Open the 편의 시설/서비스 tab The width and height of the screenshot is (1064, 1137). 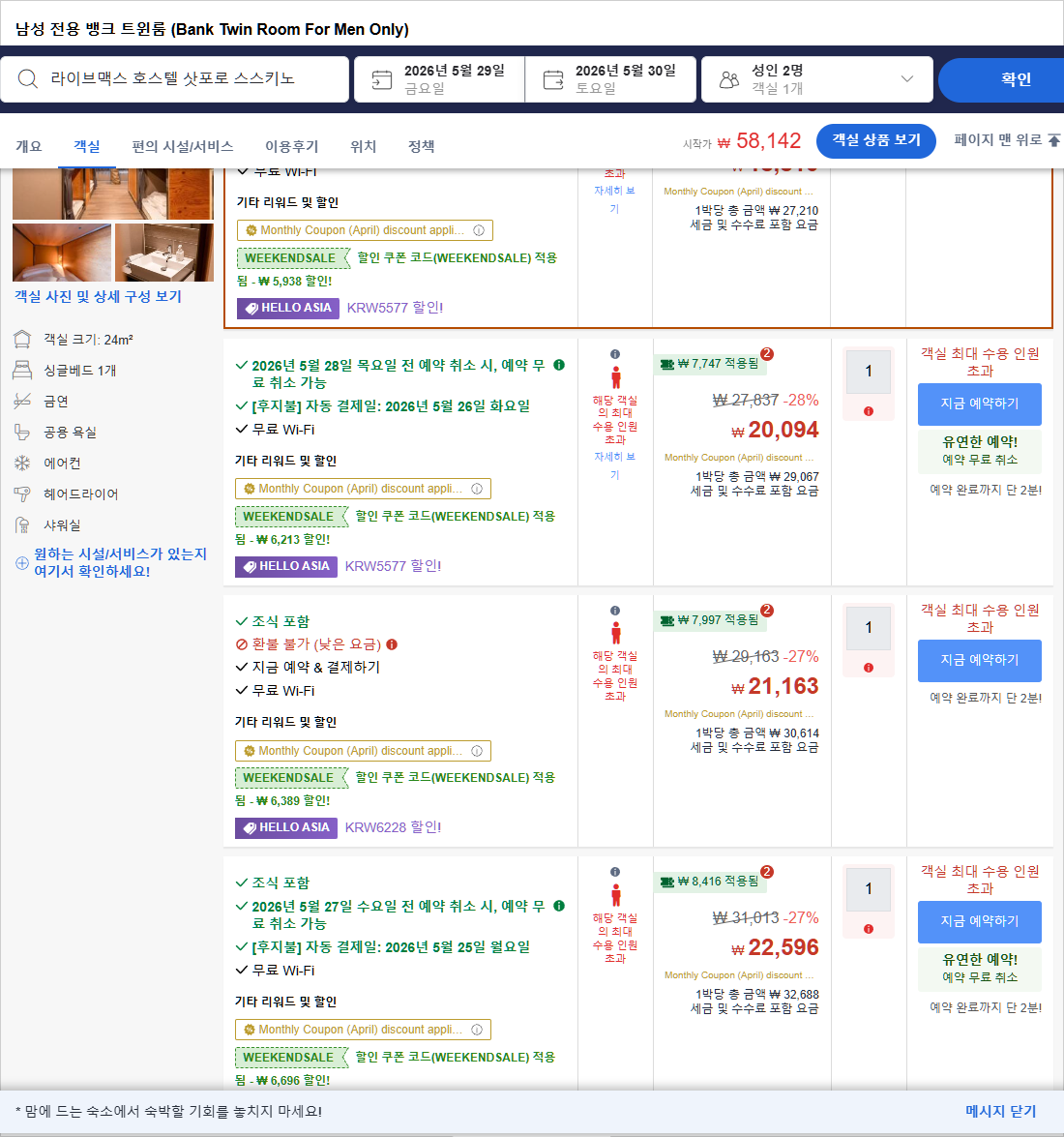point(183,146)
